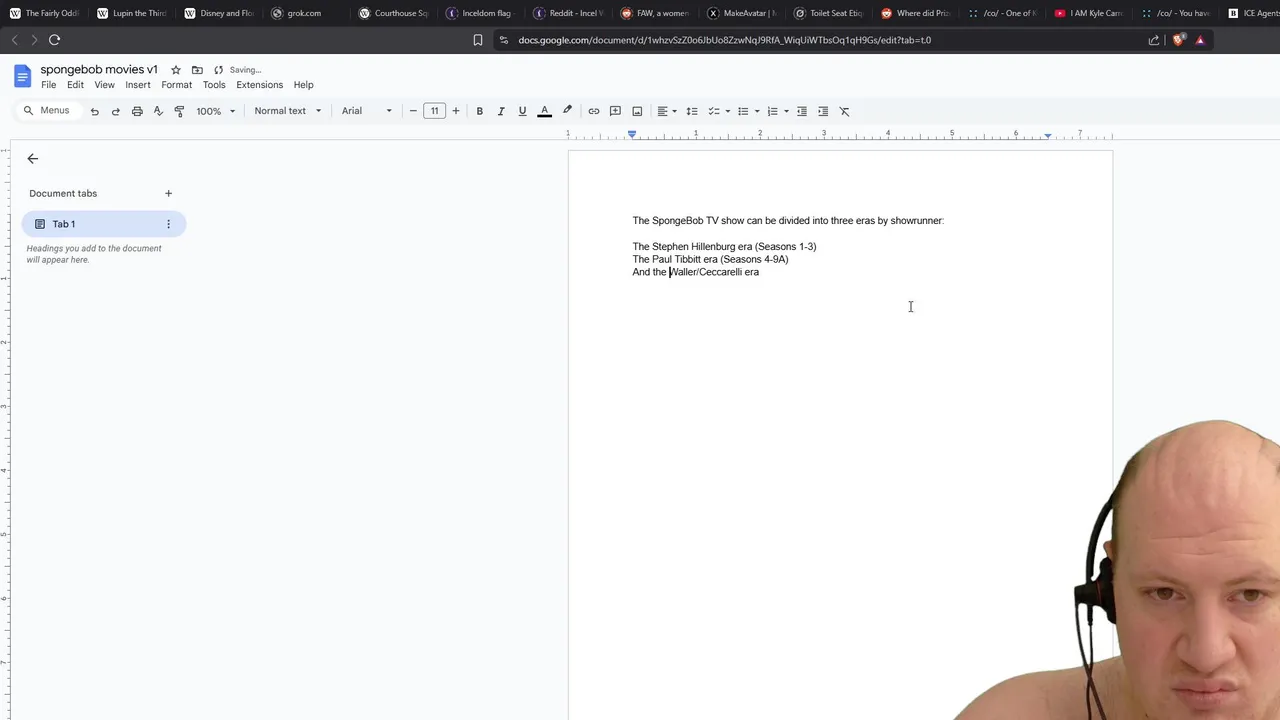Click the font size field
This screenshot has width=1280, height=720.
[x=434, y=111]
